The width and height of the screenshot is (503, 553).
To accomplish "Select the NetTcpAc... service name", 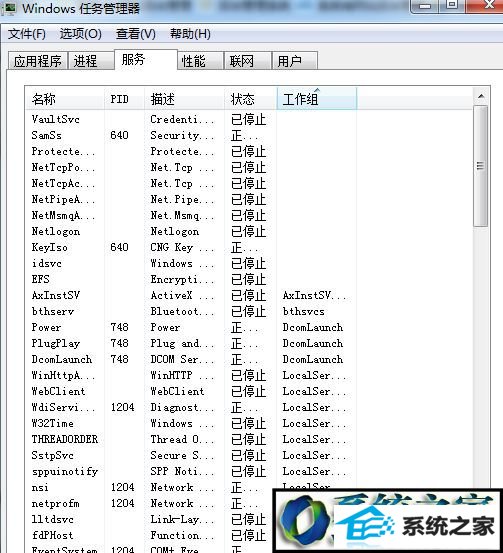I will (x=63, y=183).
